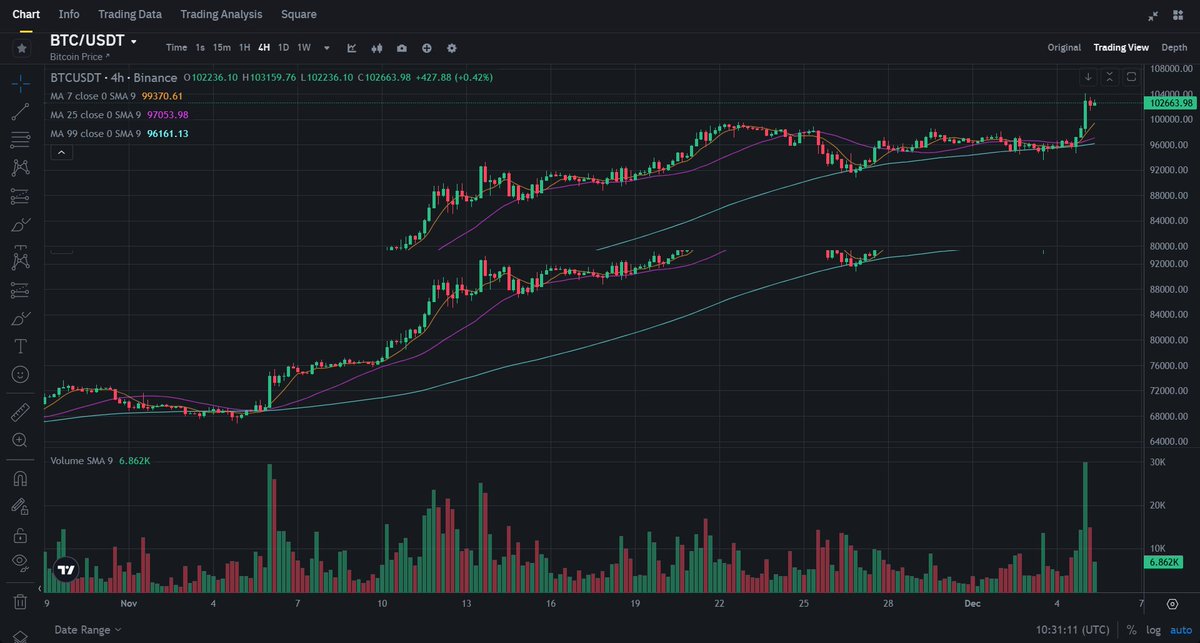The height and width of the screenshot is (643, 1200).
Task: Collapse the pane with chevrons button
Action: pos(1110,76)
